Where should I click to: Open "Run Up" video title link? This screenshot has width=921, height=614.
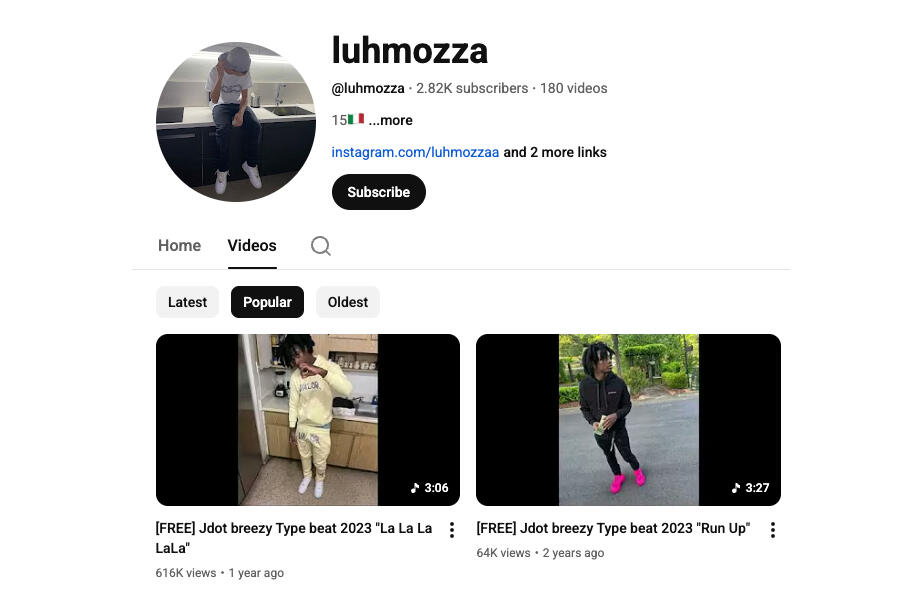tap(613, 528)
